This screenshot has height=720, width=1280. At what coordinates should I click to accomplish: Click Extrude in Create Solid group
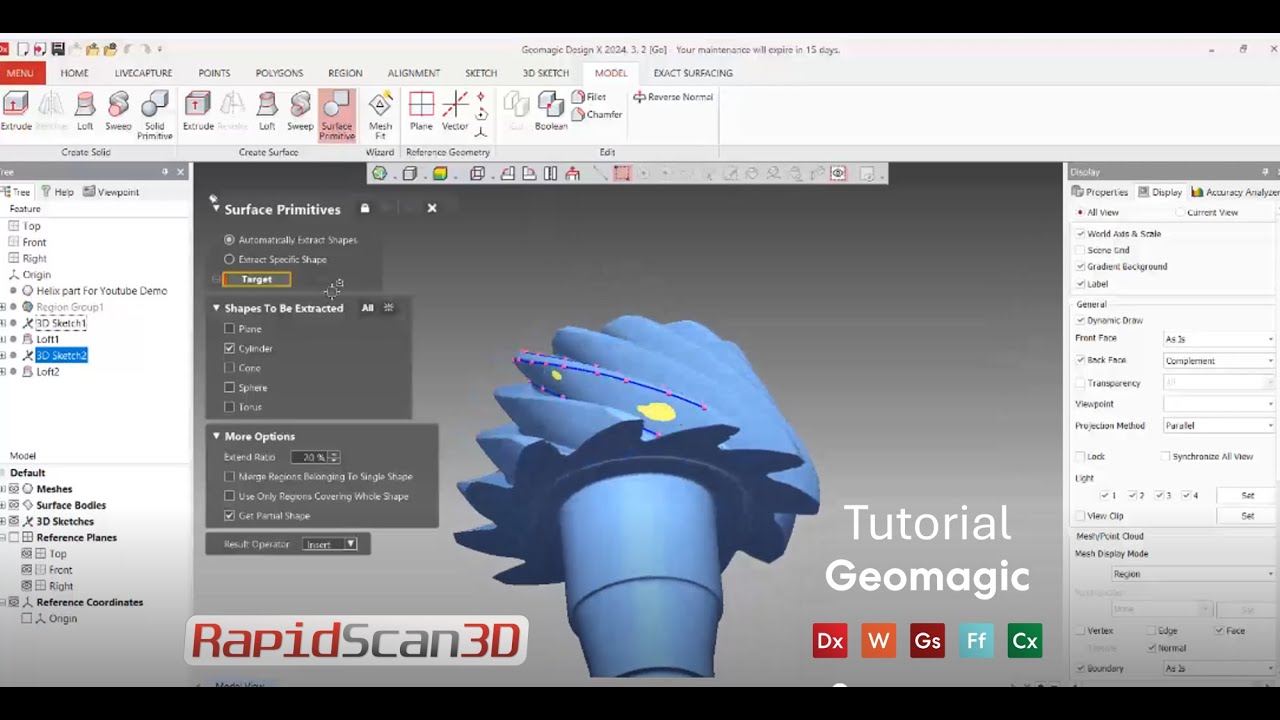coord(16,111)
